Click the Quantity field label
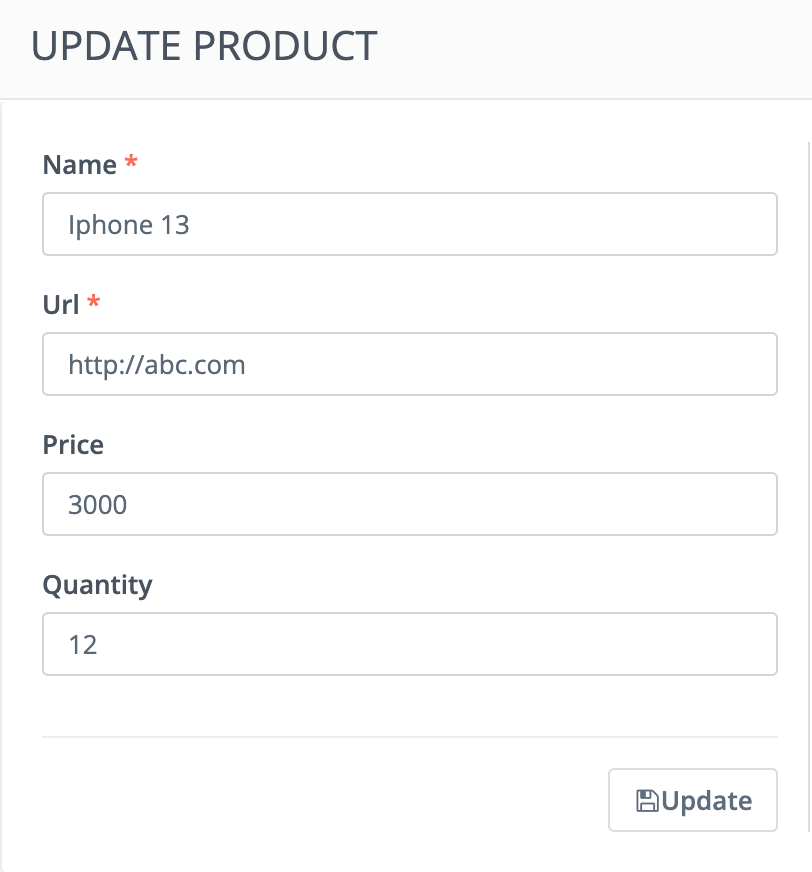Screen dimensions: 812x872 [x=97, y=584]
